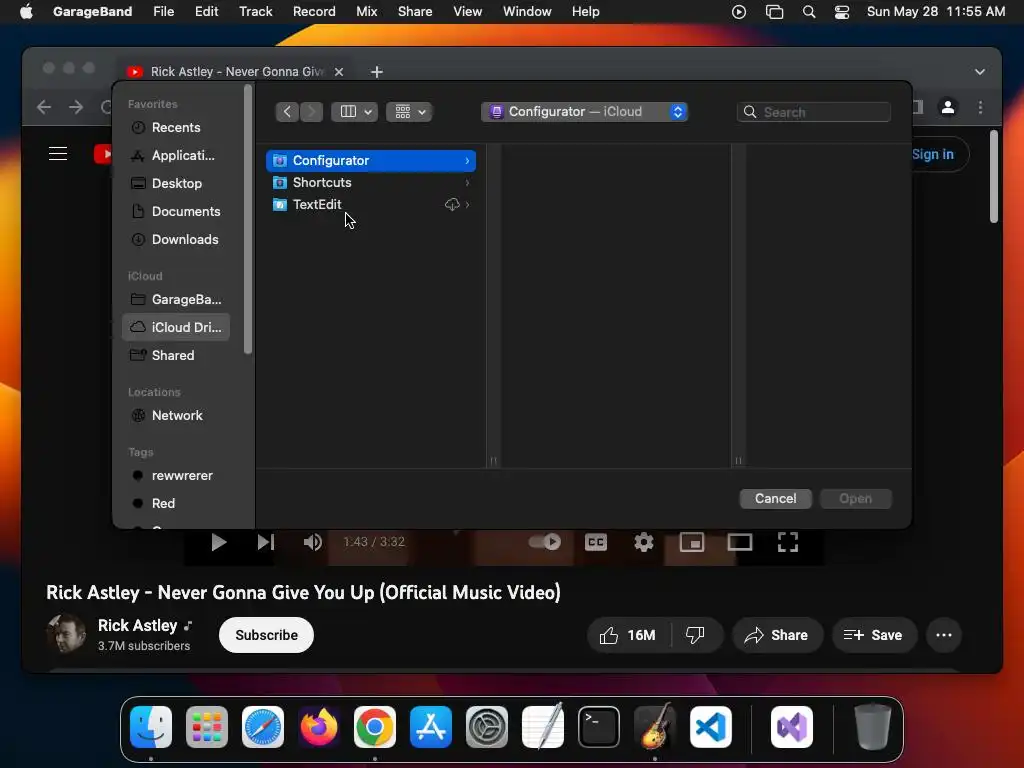Click the Search field in the dialog
Viewport: 1024px width, 768px height.
pyautogui.click(x=814, y=112)
